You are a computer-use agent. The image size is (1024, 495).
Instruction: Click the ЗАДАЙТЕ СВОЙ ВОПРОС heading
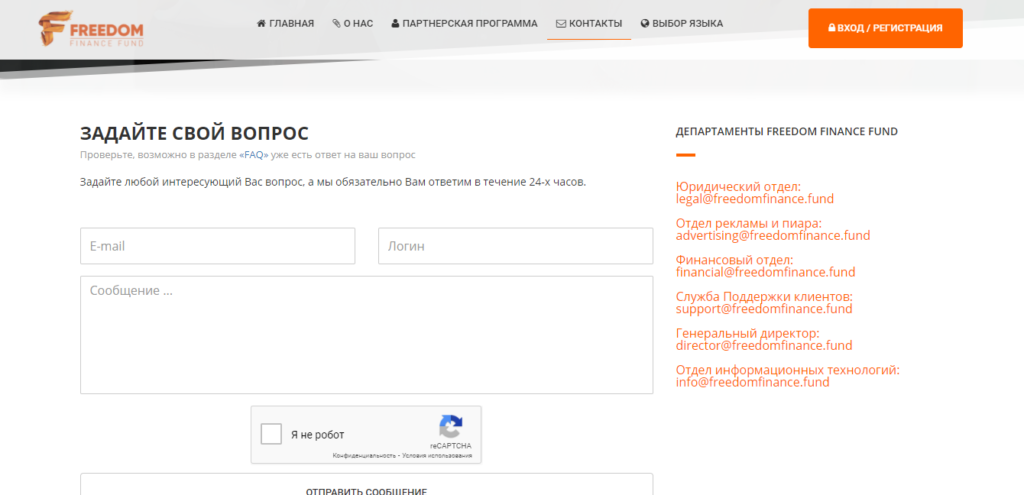point(195,133)
